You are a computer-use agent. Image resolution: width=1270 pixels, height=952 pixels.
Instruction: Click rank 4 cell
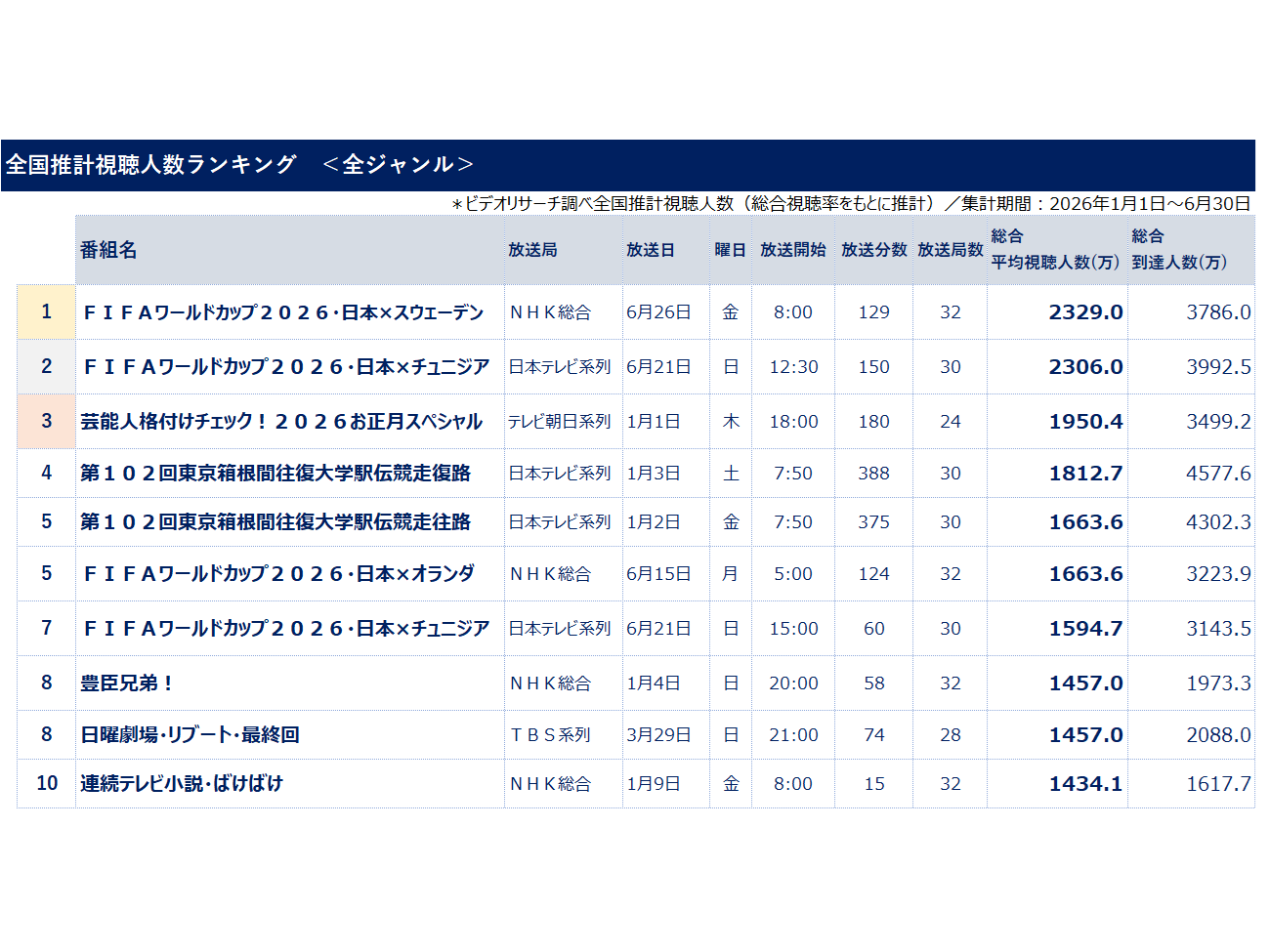(x=46, y=473)
